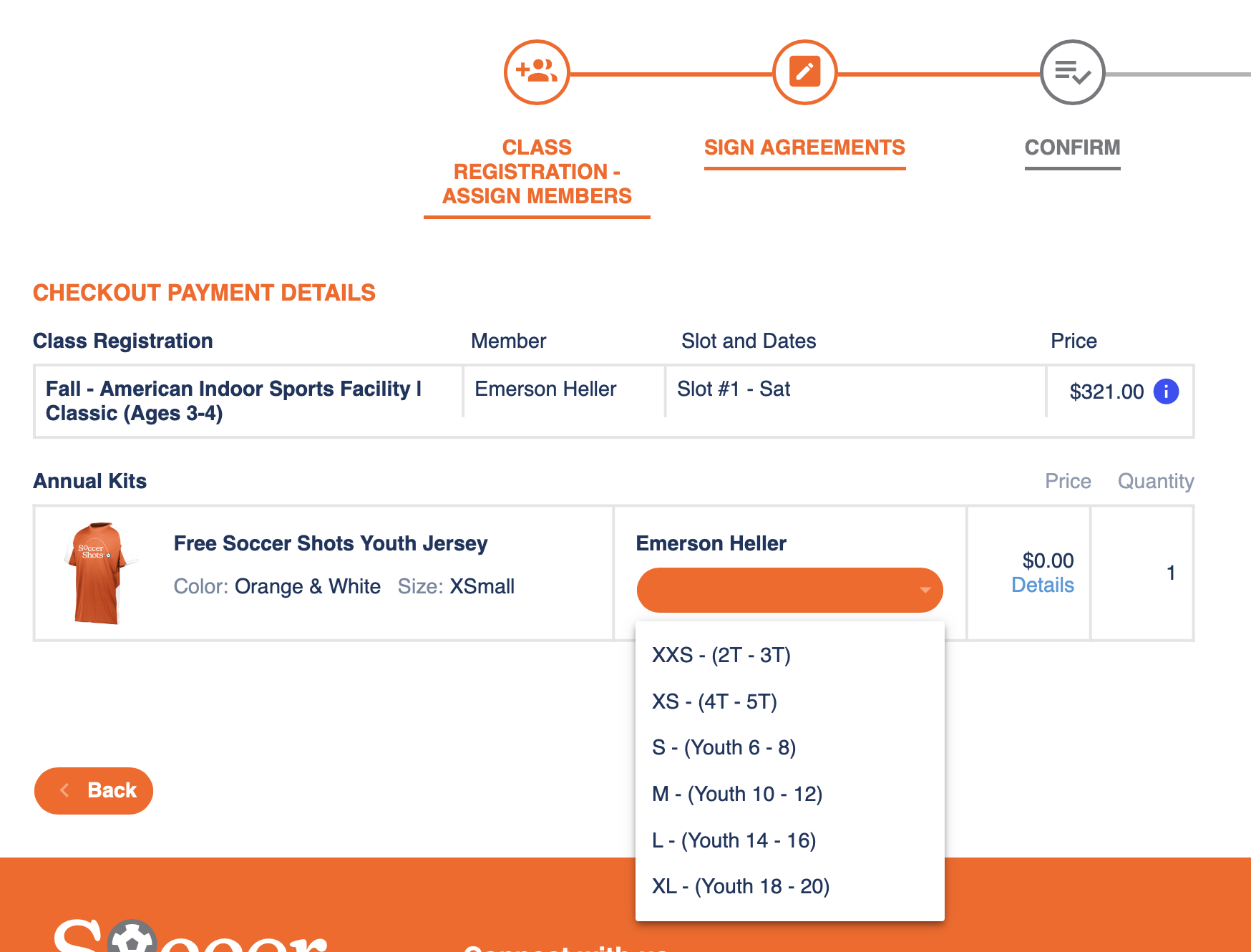Choose L - (Youth 14 - 16) size

click(734, 840)
